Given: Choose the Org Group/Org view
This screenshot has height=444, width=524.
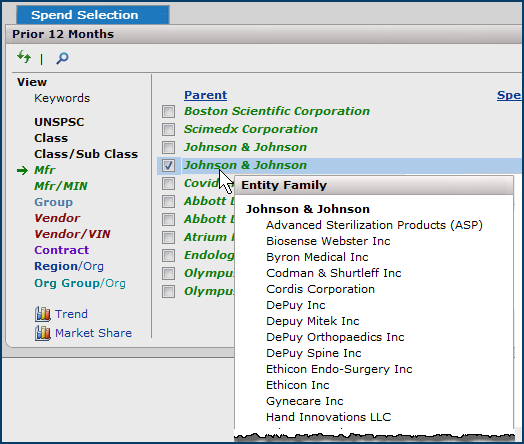Looking at the screenshot, I should tap(80, 283).
